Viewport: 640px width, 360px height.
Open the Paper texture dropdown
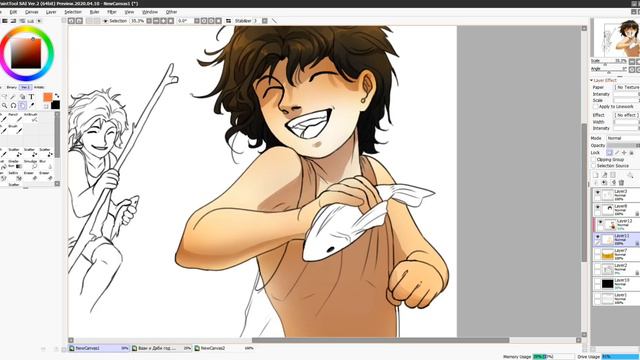[627, 87]
